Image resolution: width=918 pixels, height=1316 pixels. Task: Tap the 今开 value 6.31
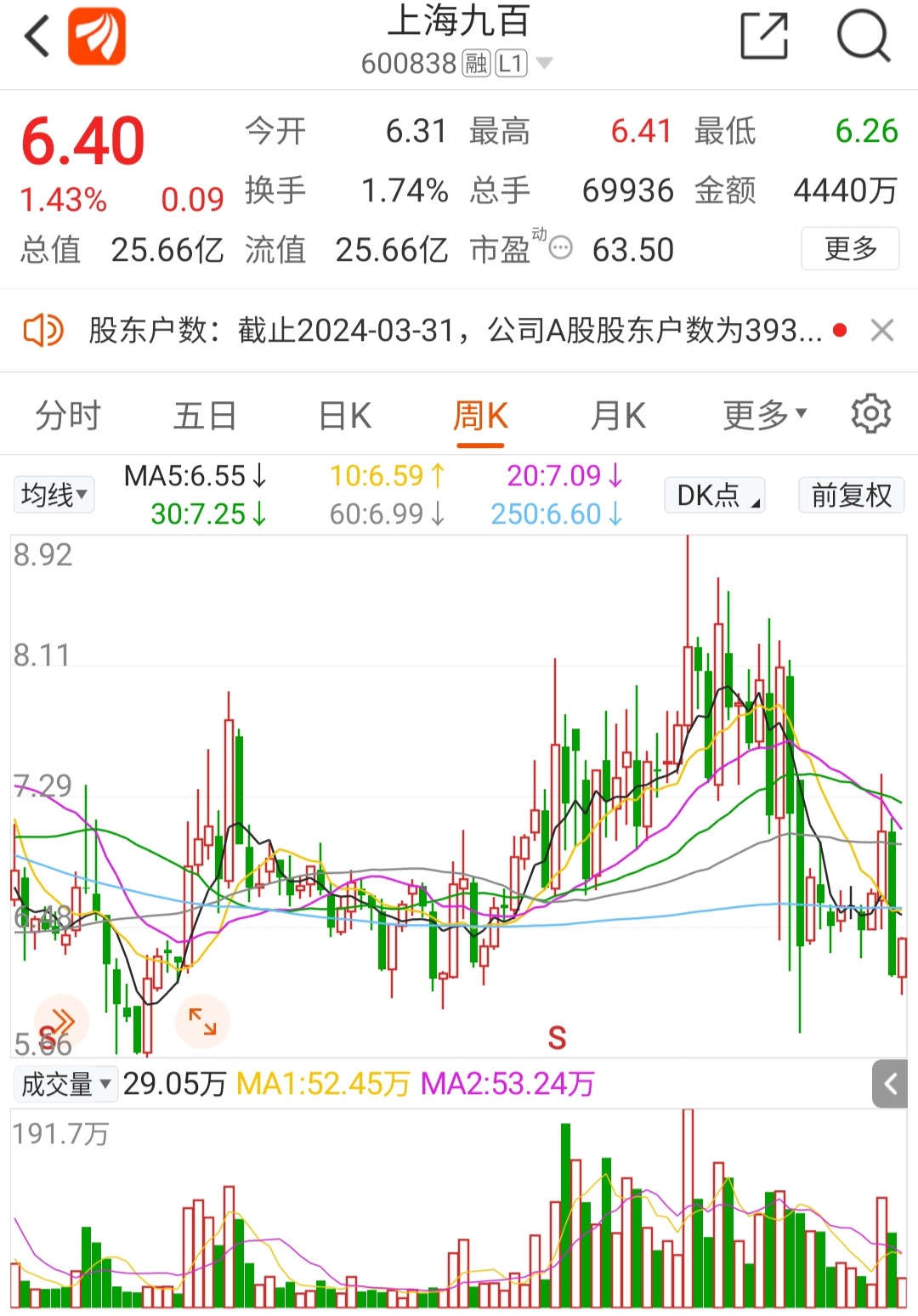(416, 131)
